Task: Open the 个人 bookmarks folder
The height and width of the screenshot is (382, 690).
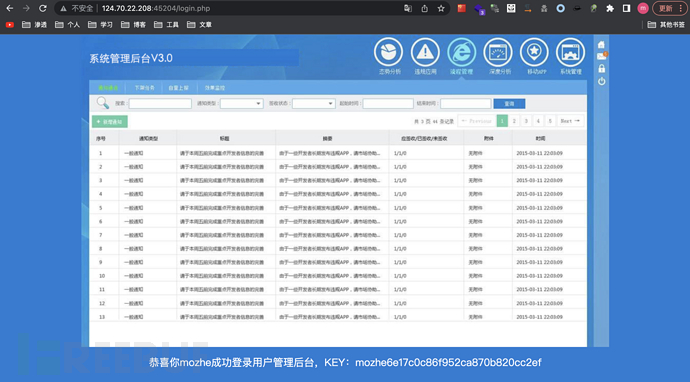Action: 67,25
